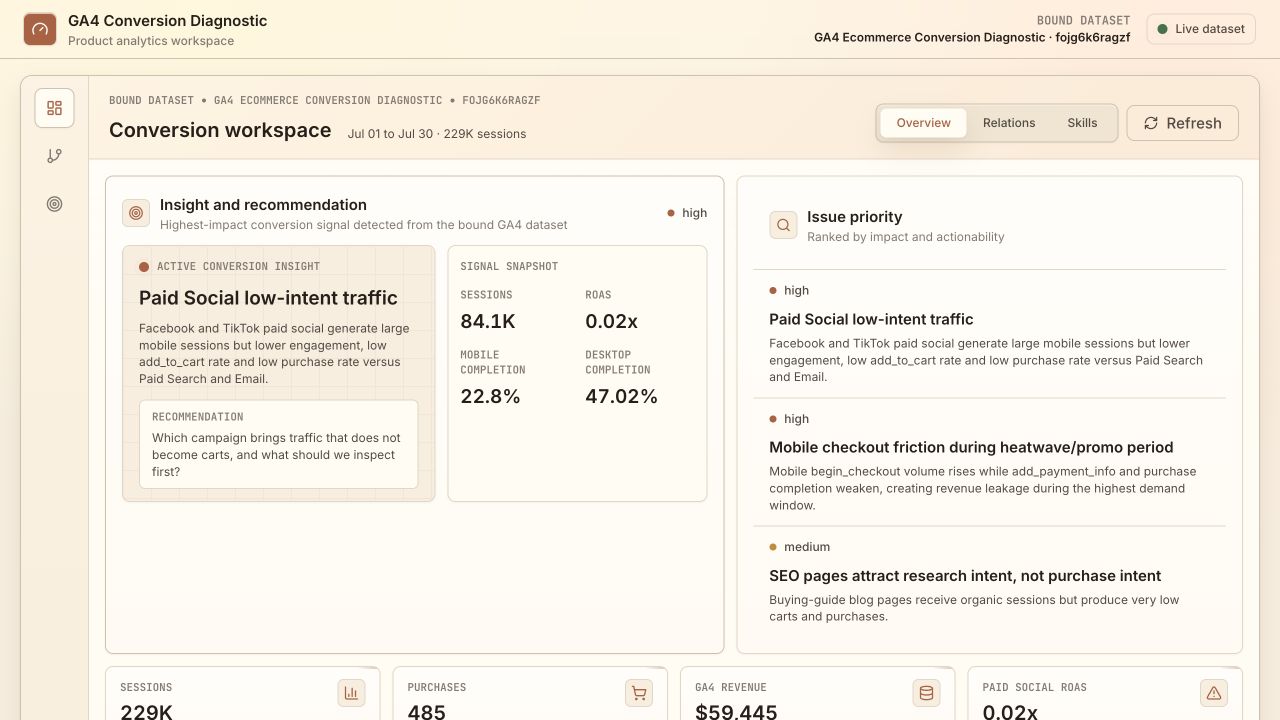Click 'Ranked by impact and actionability' subtitle
The image size is (1280, 720).
(x=906, y=237)
